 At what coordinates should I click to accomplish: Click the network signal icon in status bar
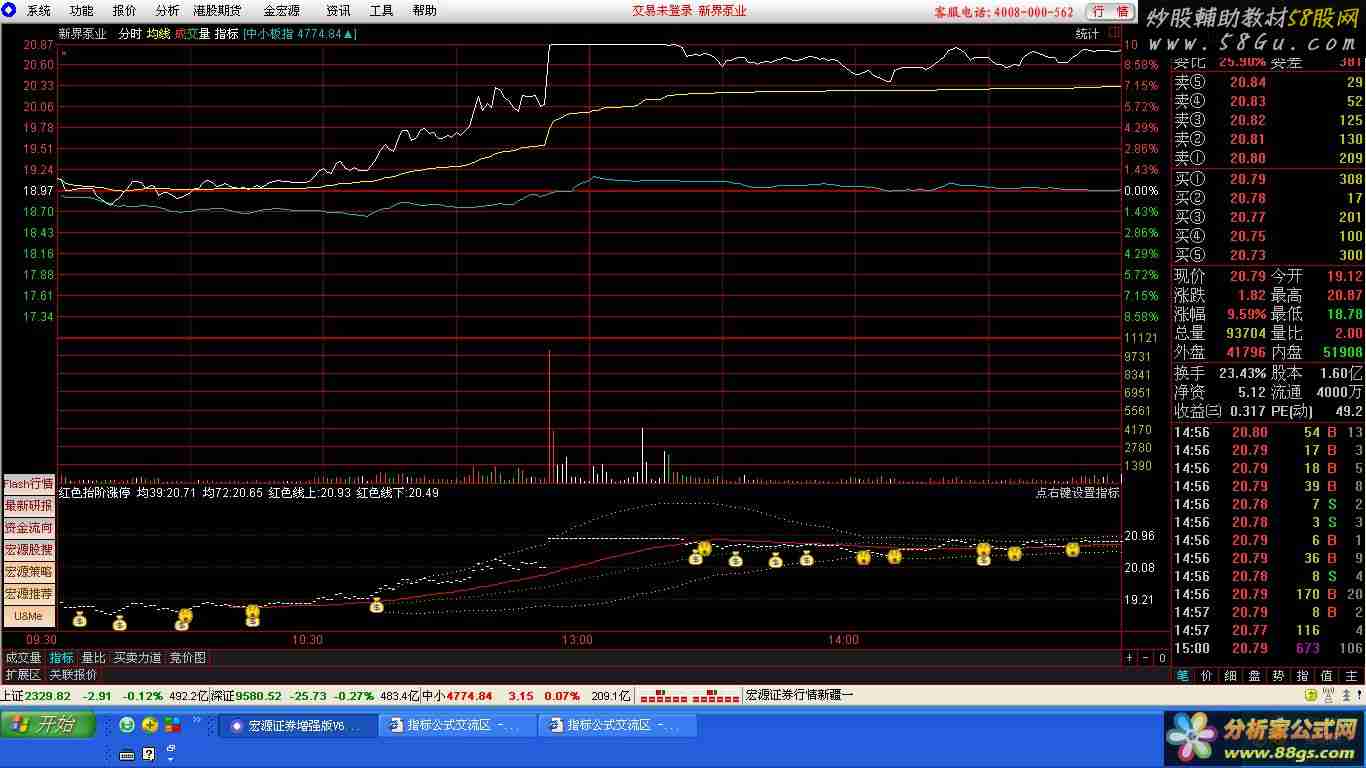1328,694
